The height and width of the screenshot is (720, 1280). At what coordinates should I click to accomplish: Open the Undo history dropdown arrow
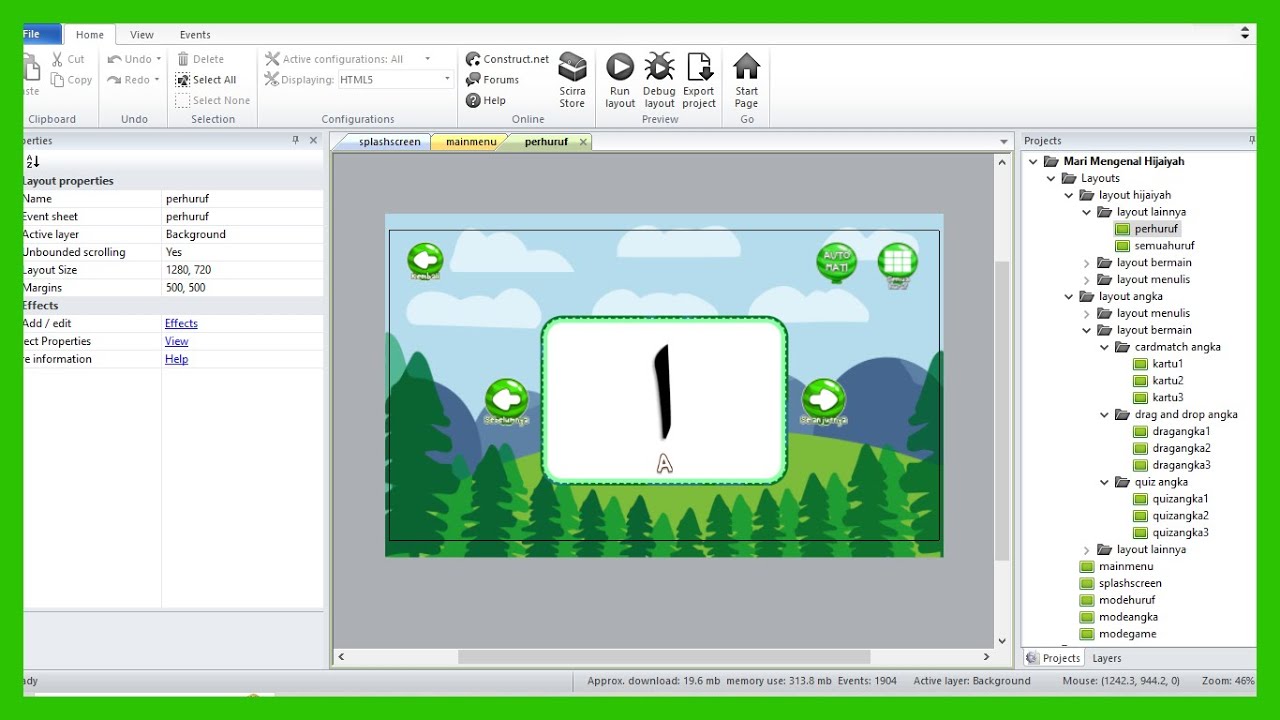click(x=158, y=59)
